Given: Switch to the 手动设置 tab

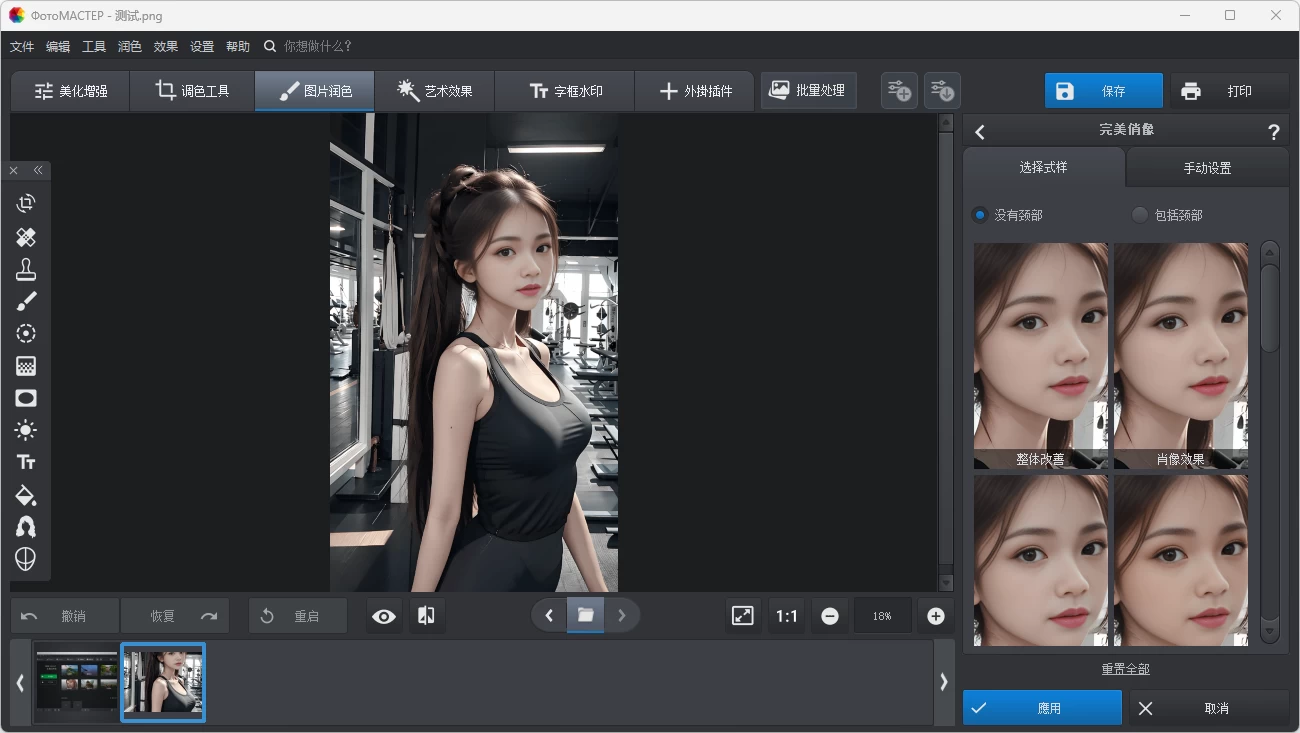Looking at the screenshot, I should coord(1207,168).
